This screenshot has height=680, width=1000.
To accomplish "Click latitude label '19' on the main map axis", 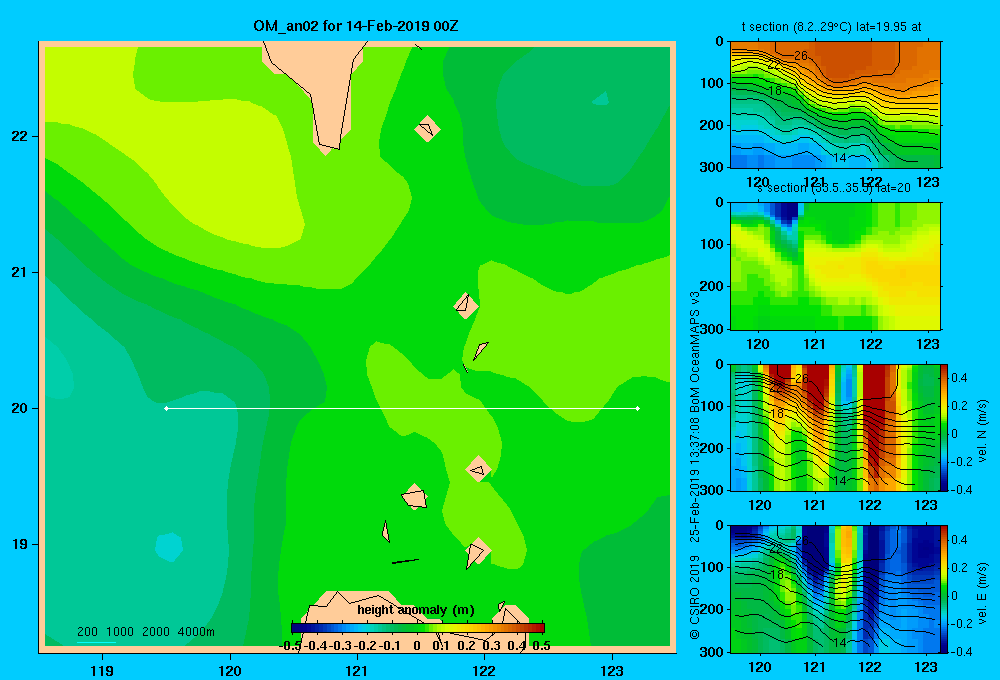I will (20, 544).
